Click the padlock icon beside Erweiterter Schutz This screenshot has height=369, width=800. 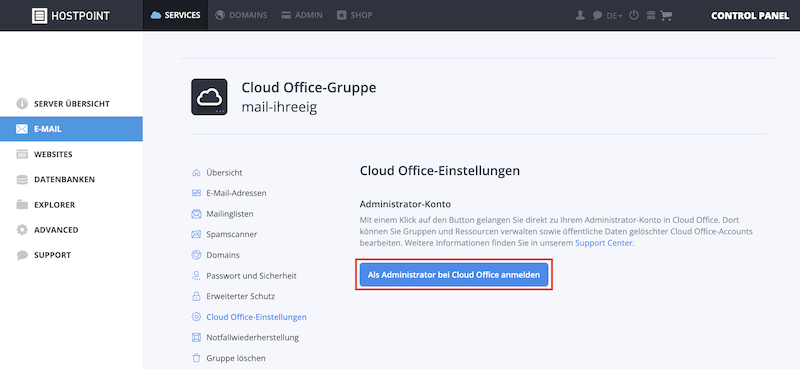click(x=196, y=296)
